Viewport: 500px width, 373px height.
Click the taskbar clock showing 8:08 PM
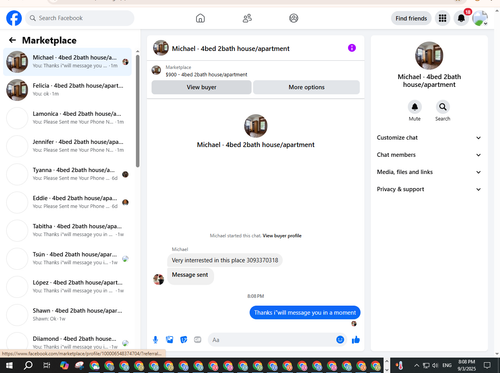tap(467, 365)
